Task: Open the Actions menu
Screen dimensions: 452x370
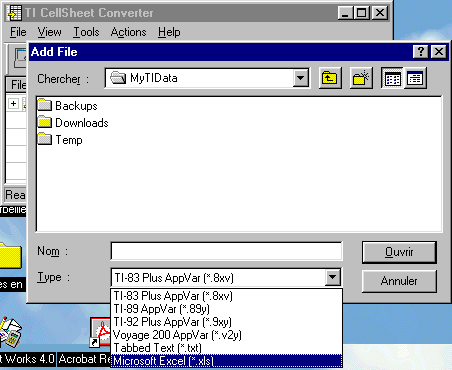Action: (128, 32)
